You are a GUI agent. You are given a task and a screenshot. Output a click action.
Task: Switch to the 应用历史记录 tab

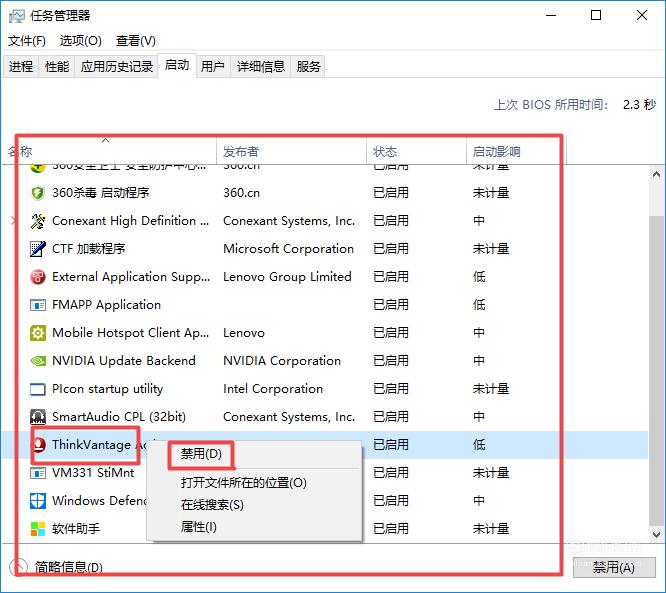tap(116, 67)
